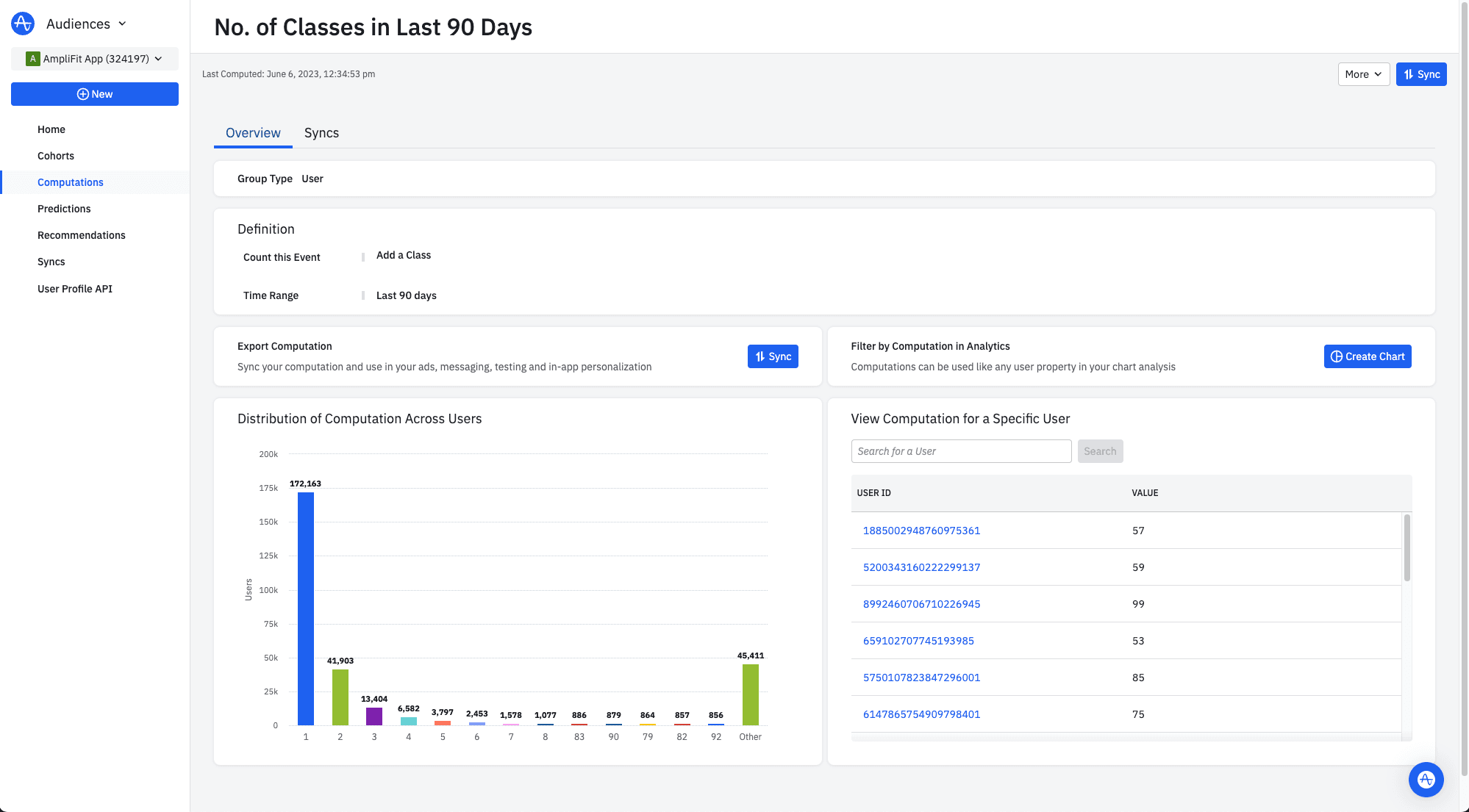Viewport: 1469px width, 812px height.
Task: Click the Sync icon at top right
Action: 1409,73
